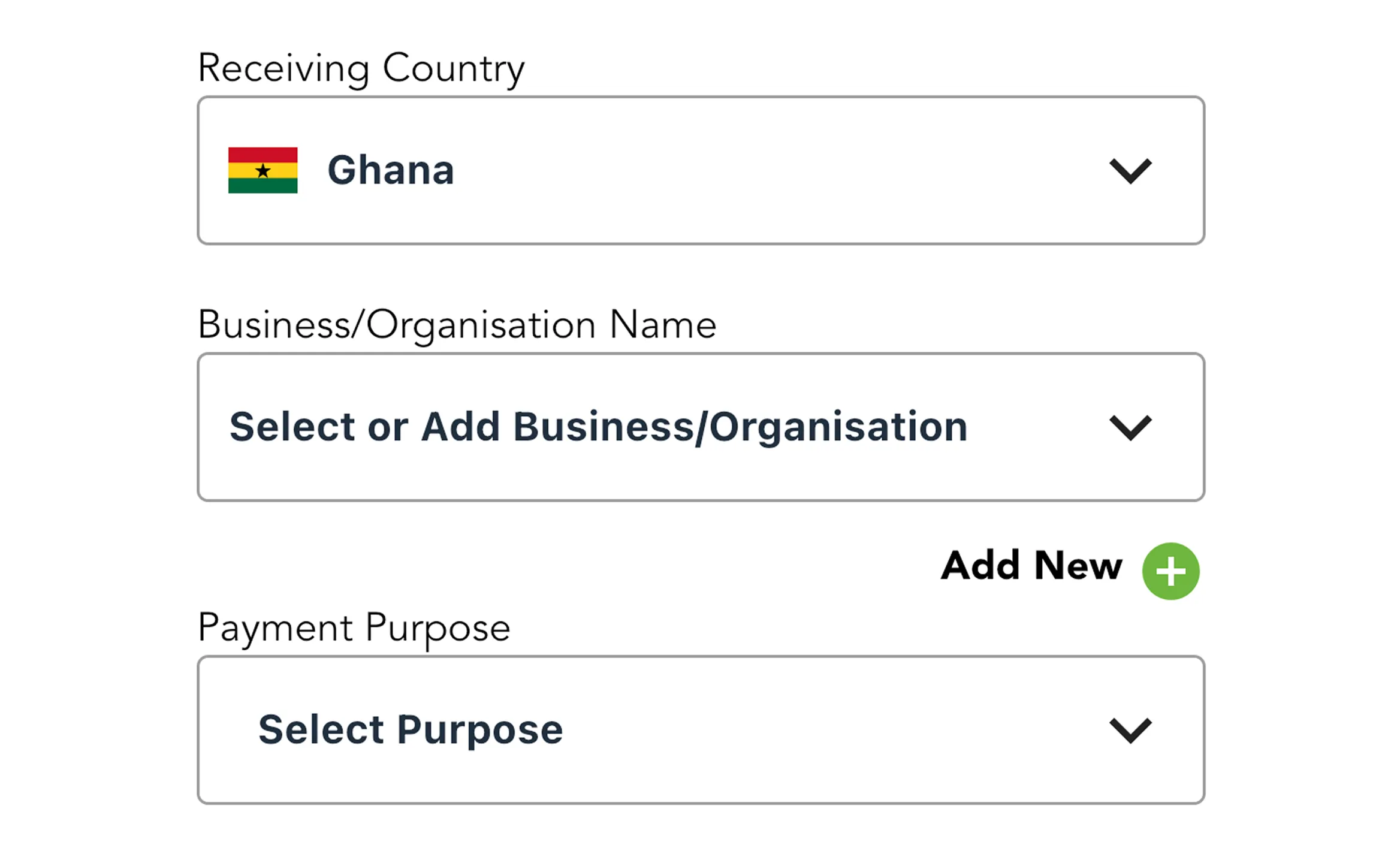Open the Receiving Country dropdown
Image resolution: width=1400 pixels, height=857 pixels.
[700, 170]
